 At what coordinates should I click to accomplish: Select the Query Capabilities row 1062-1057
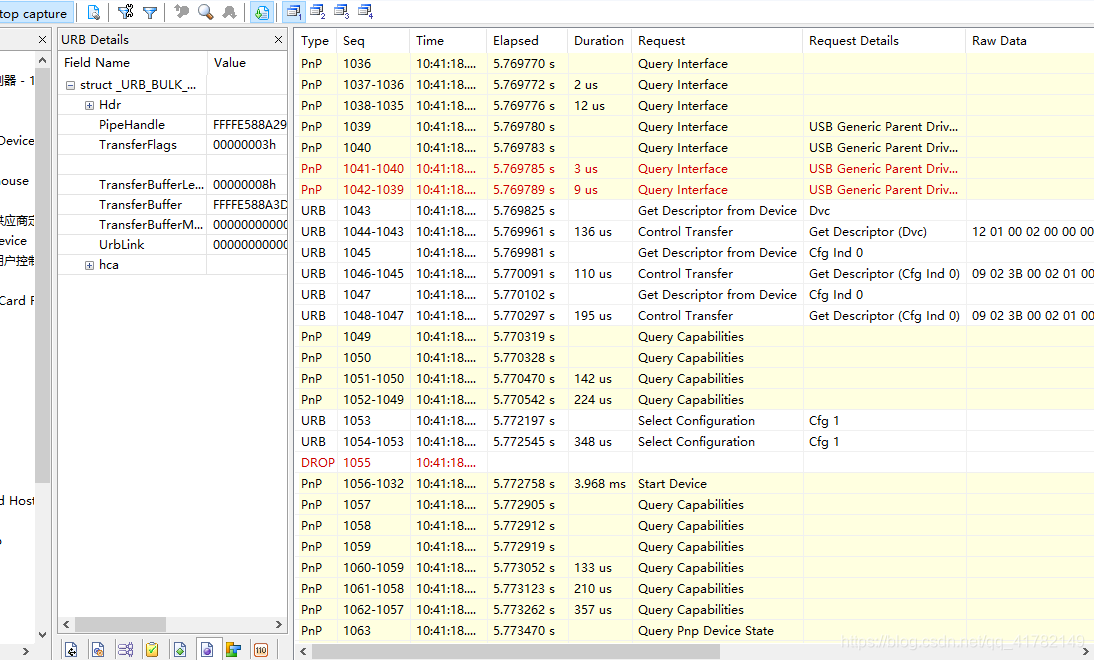pos(694,610)
